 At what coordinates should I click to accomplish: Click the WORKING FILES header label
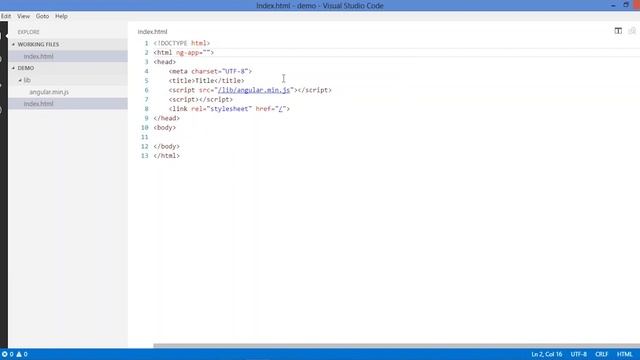[38, 44]
